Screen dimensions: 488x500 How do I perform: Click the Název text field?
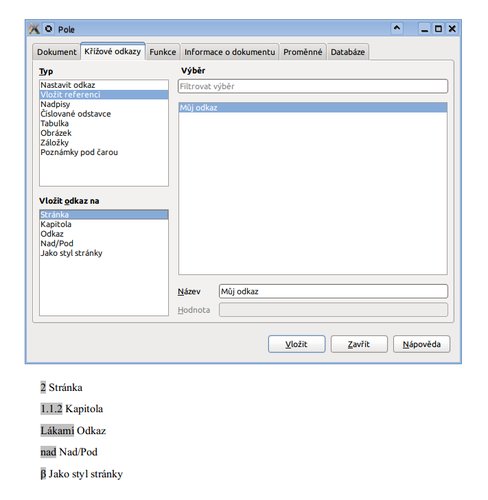point(333,291)
